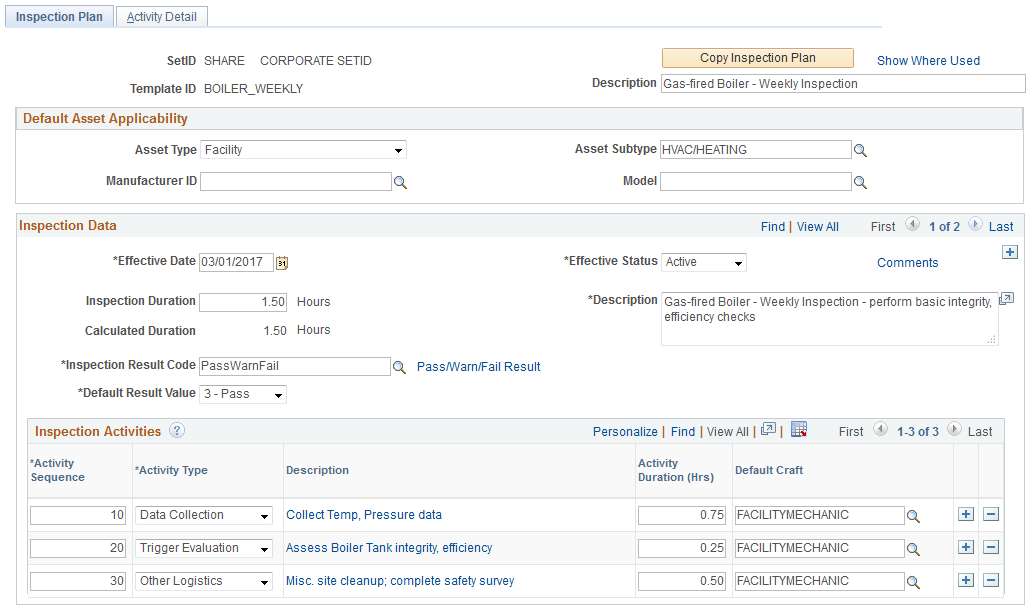Look up Default Craft for sequence 20
1032x611 pixels.
(913, 549)
